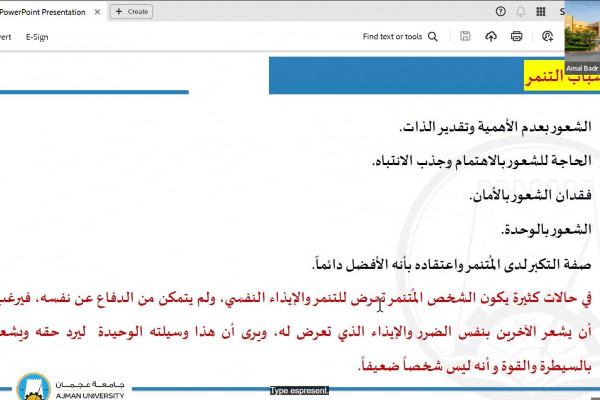Click the red paragraph's first line
This screenshot has height=400, width=600.
coord(450,299)
